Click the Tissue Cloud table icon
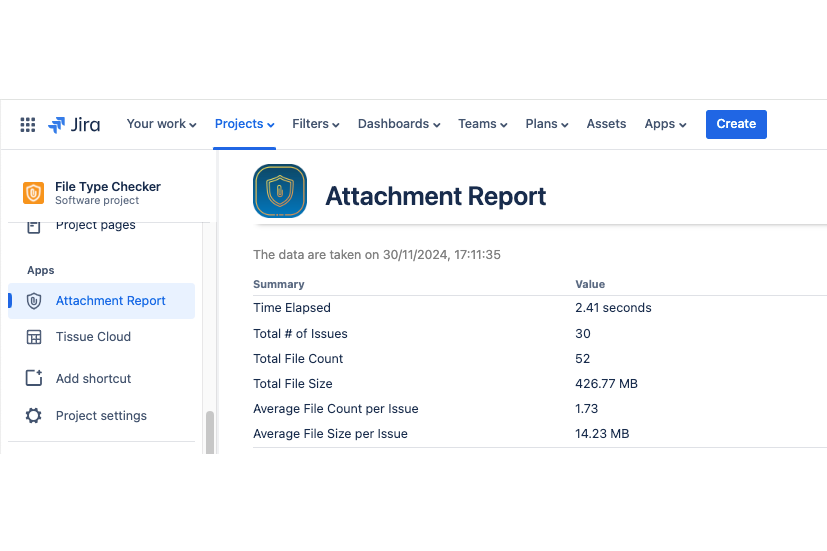Viewport: 827px width, 551px height. click(x=34, y=337)
